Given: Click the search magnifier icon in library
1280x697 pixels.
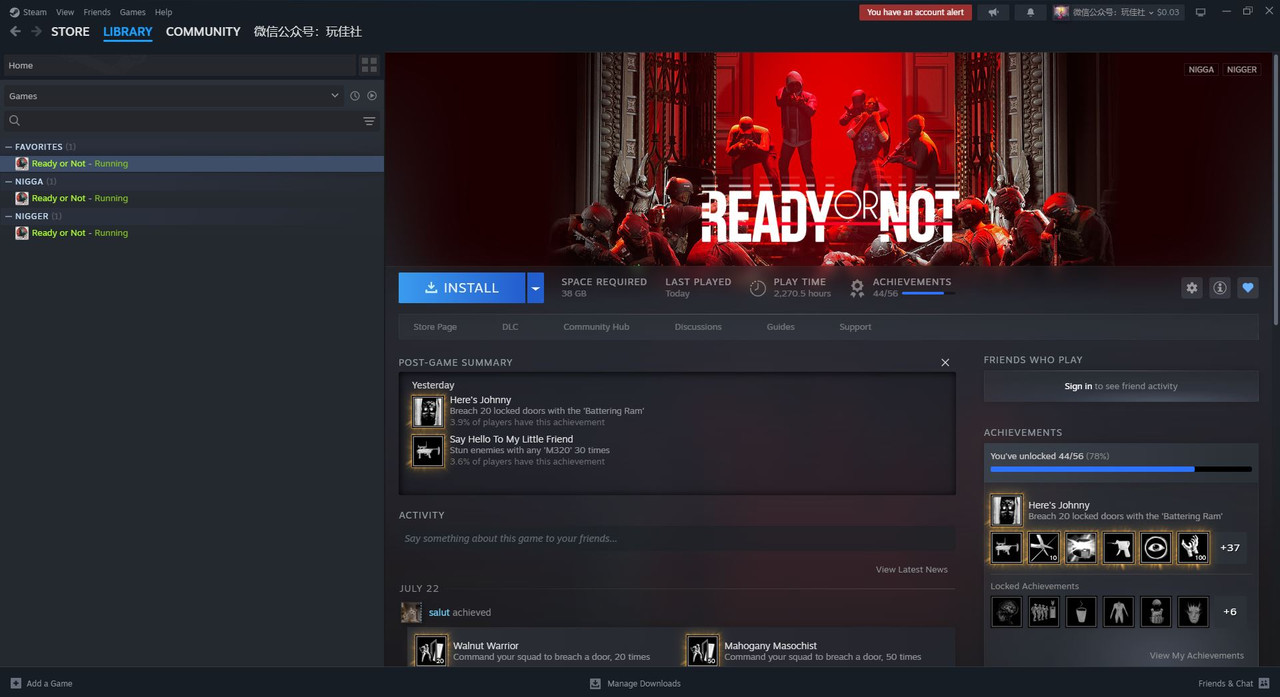Looking at the screenshot, I should (14, 121).
